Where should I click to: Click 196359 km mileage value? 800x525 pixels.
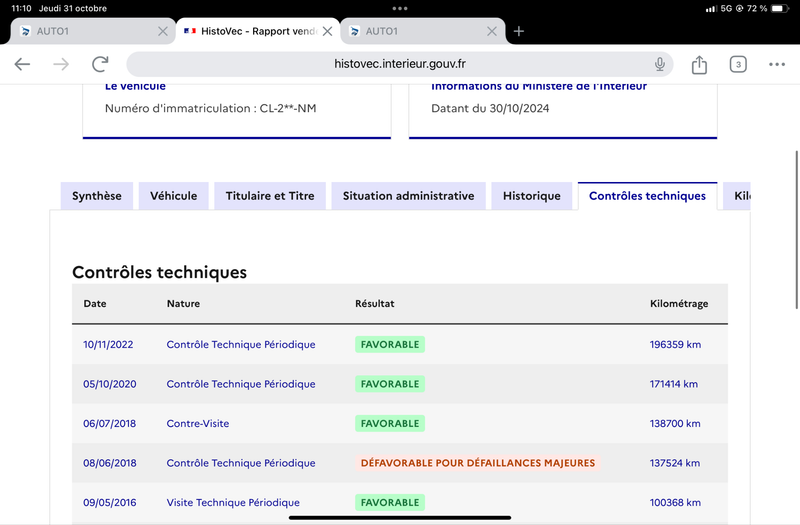[x=675, y=344]
